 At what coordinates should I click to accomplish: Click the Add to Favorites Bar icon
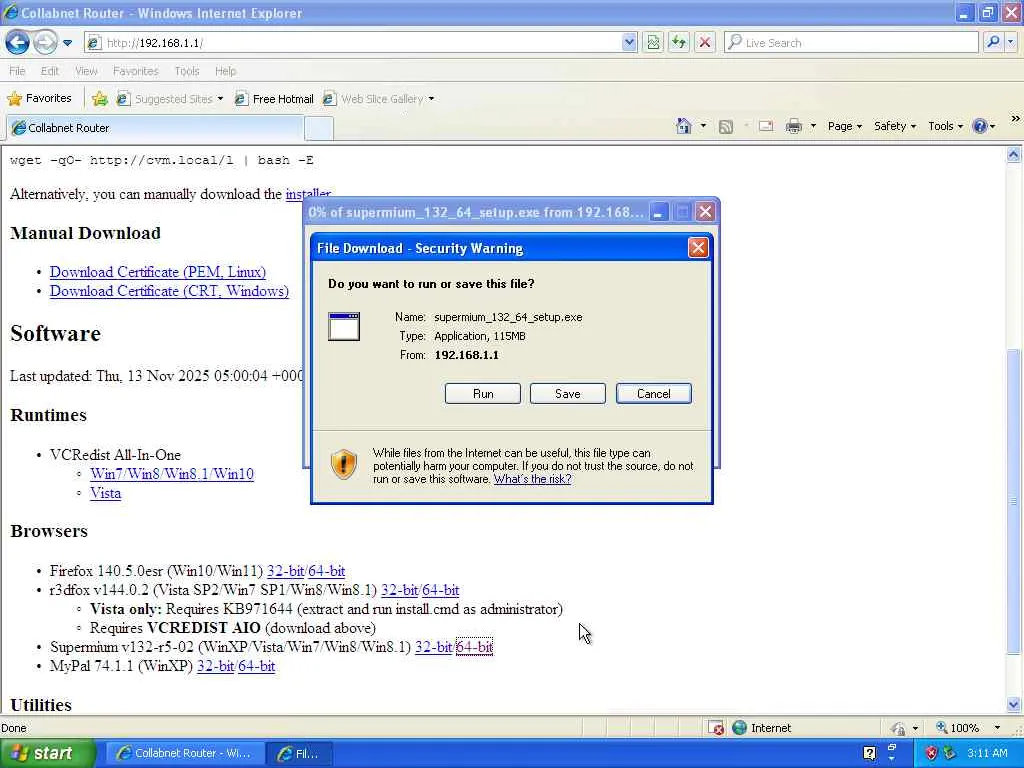pos(100,99)
